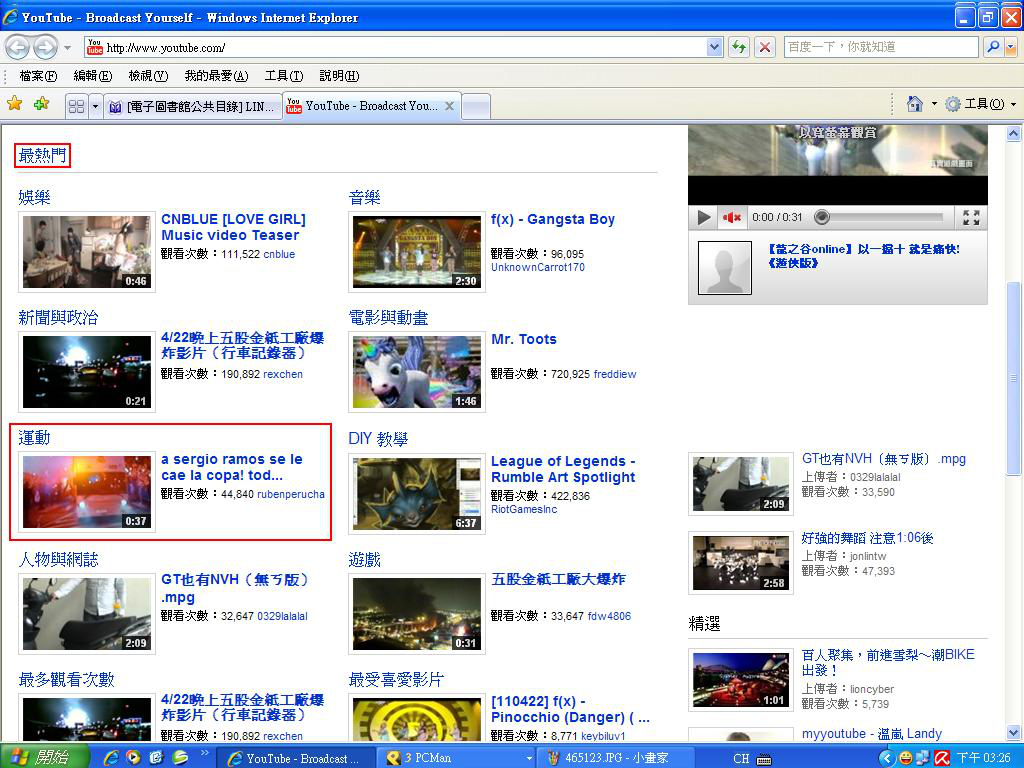Enter fullscreen mode in video player
Viewport: 1024px width, 768px height.
(x=970, y=217)
